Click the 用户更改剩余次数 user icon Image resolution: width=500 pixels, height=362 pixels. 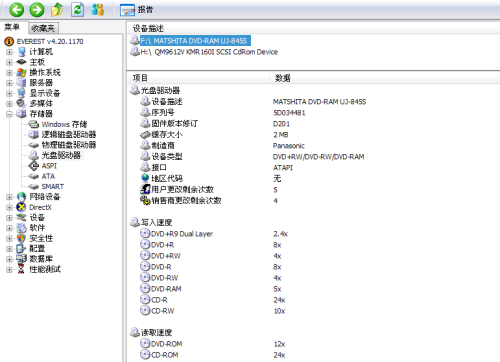coord(145,189)
